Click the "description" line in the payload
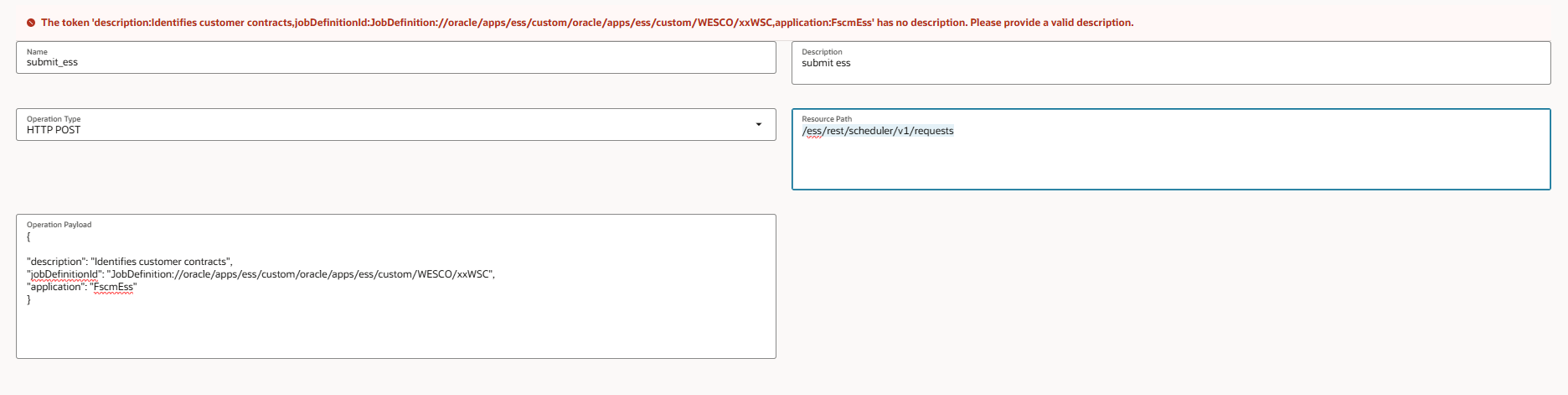Image resolution: width=1568 pixels, height=395 pixels. pyautogui.click(x=130, y=262)
